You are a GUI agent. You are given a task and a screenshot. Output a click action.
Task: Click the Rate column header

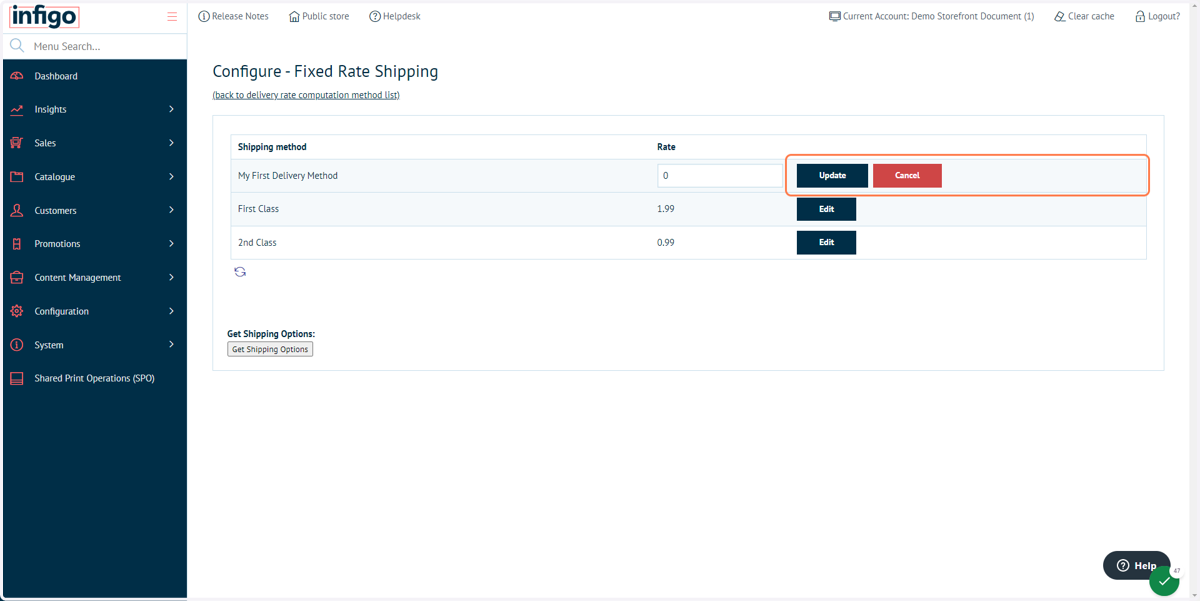pyautogui.click(x=666, y=147)
